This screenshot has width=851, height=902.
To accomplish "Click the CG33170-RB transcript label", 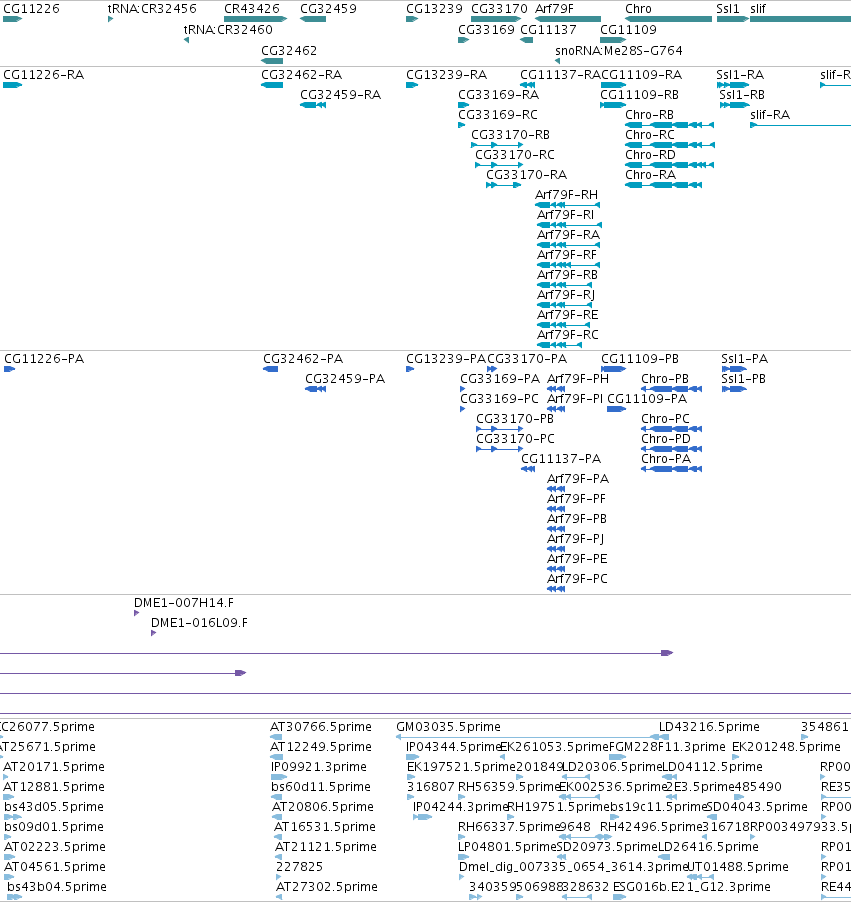I will [x=510, y=135].
